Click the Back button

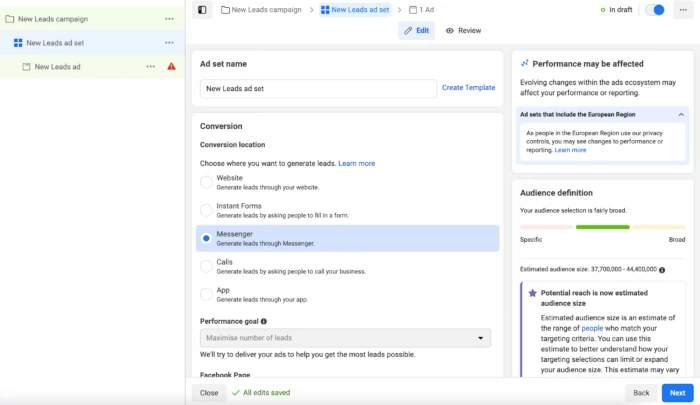641,393
